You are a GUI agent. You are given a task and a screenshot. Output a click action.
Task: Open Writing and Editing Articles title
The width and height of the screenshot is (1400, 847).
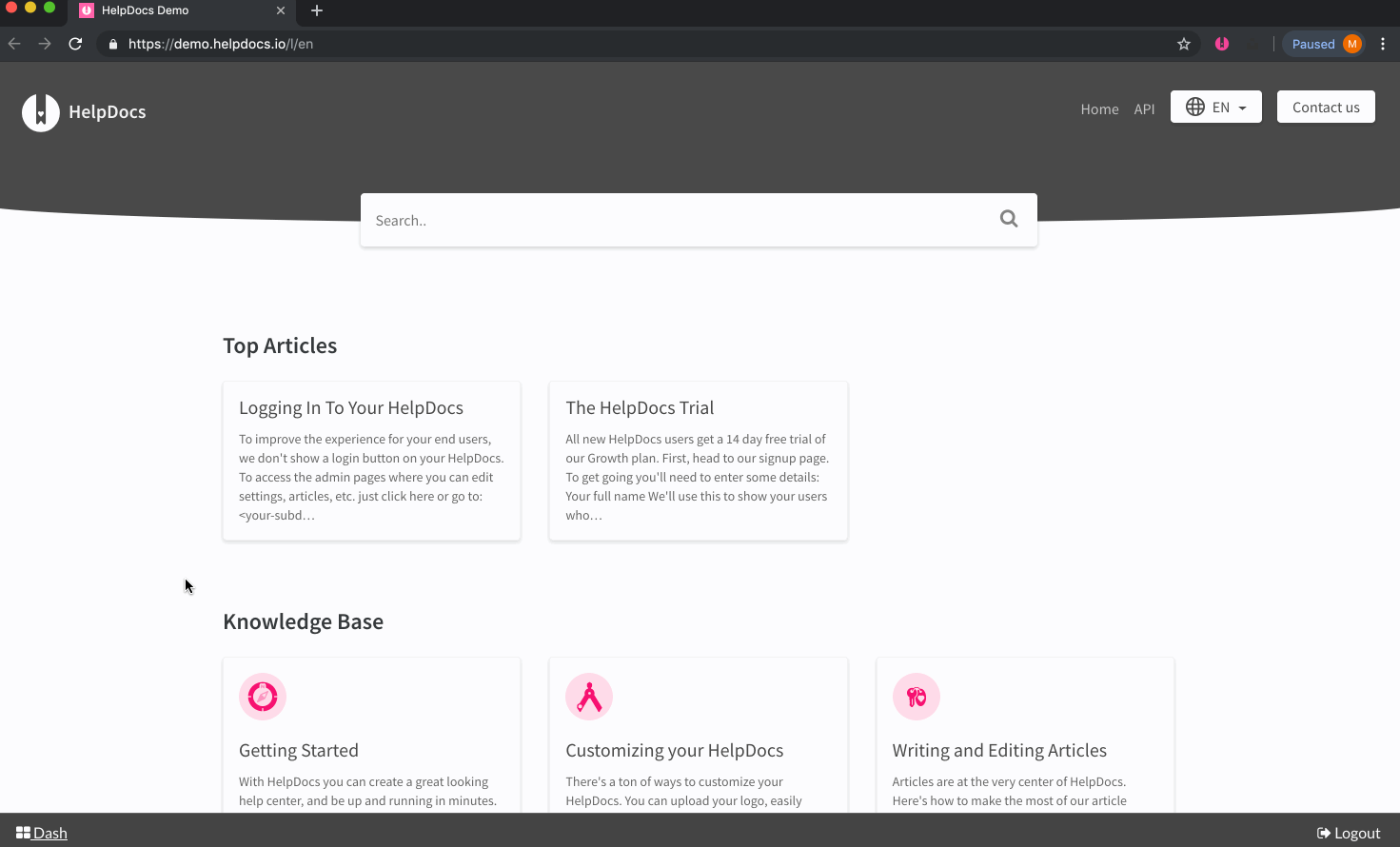click(999, 750)
